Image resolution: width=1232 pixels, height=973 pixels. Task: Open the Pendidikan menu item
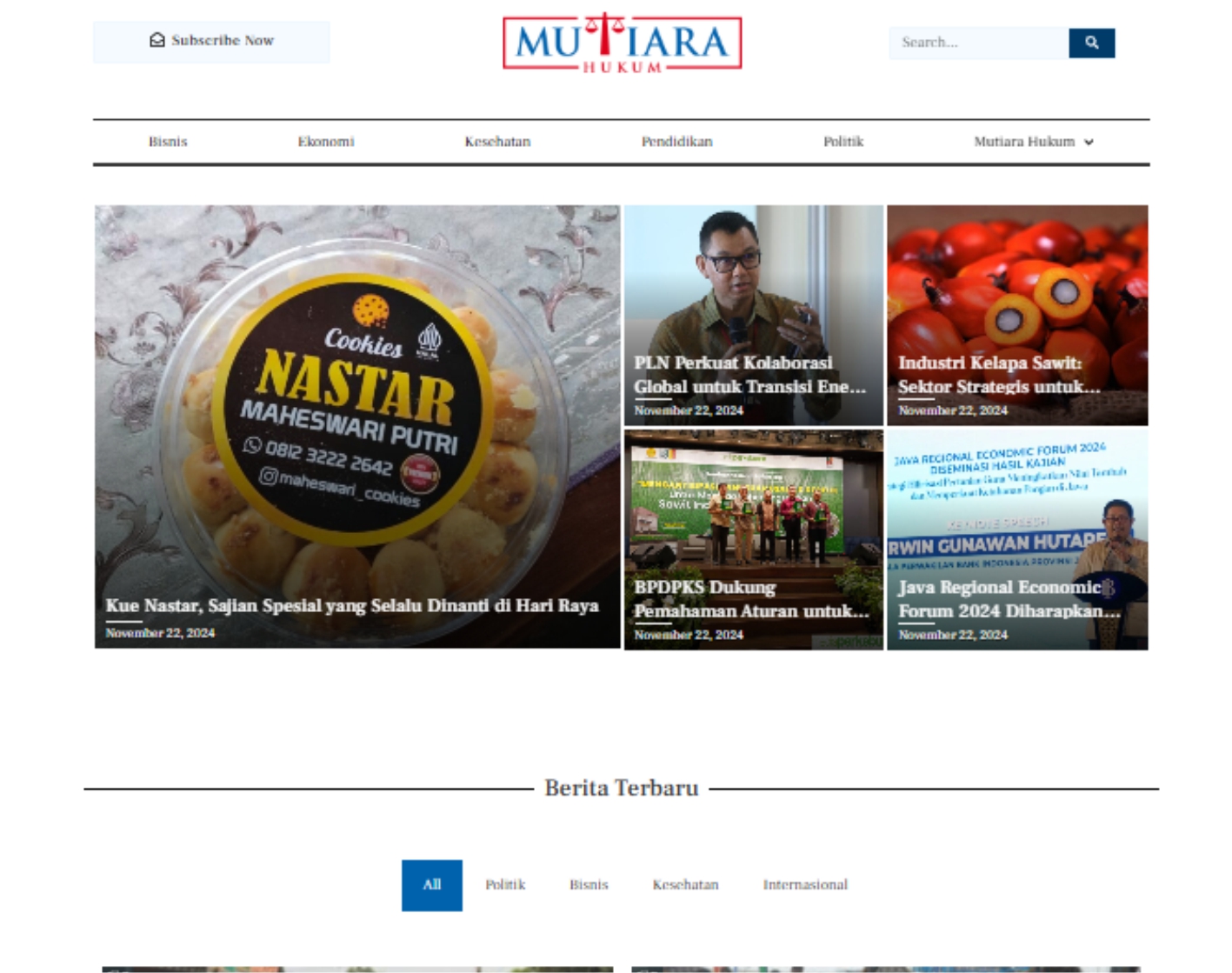(x=676, y=142)
